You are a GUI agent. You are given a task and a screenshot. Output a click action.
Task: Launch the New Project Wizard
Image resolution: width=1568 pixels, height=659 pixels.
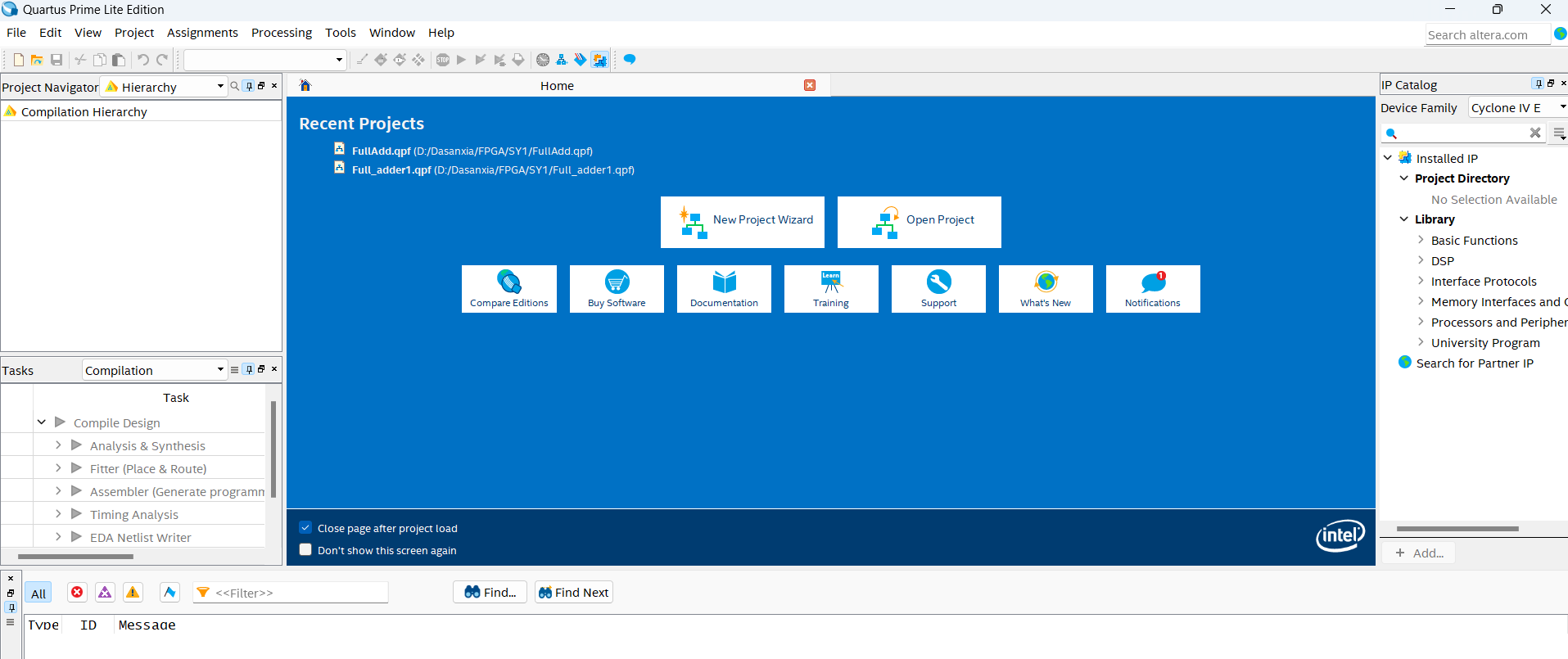click(x=743, y=222)
